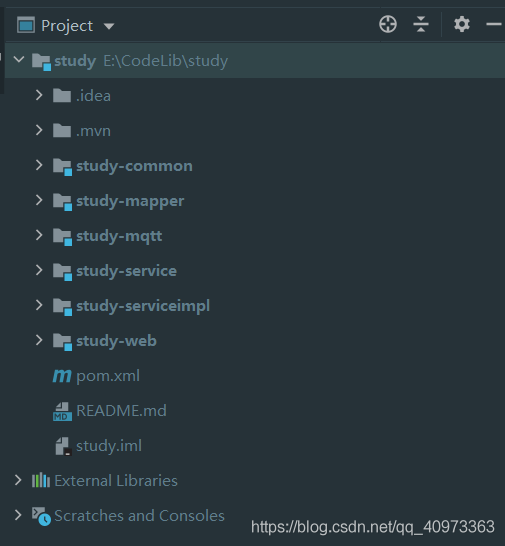Expand the study-mqtt module chevron
This screenshot has height=546, width=505.
(39, 235)
